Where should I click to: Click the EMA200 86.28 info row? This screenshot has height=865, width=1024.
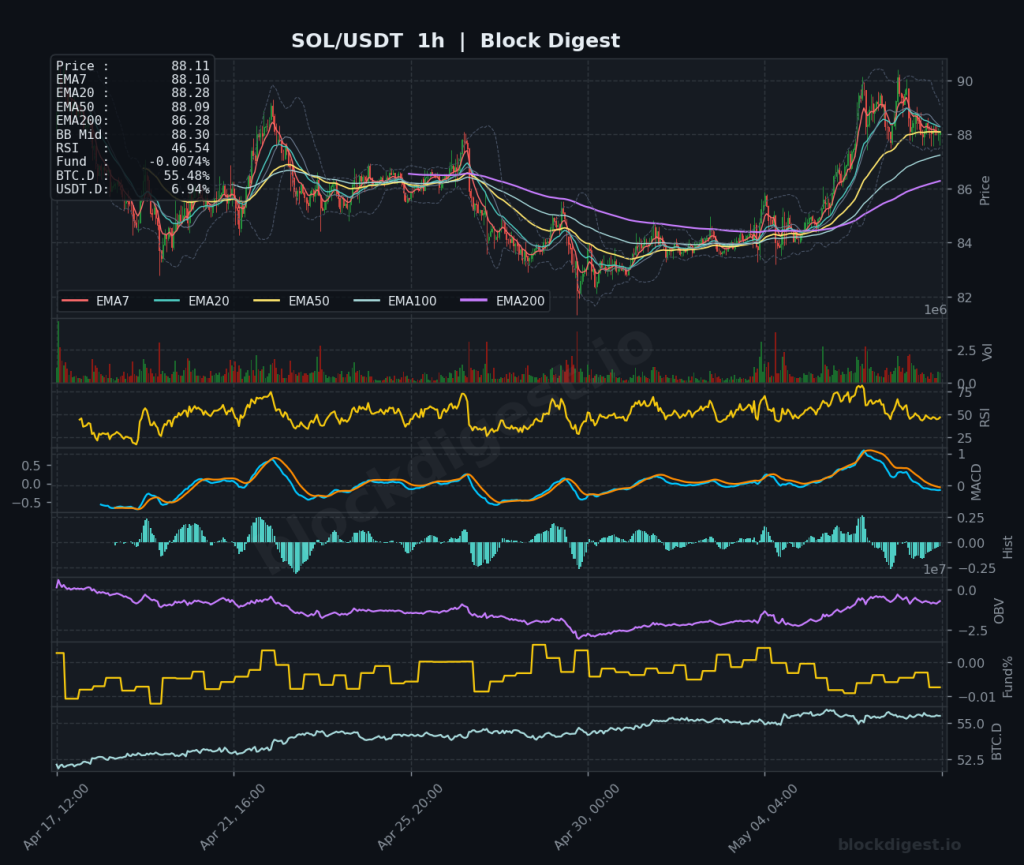[x=133, y=121]
